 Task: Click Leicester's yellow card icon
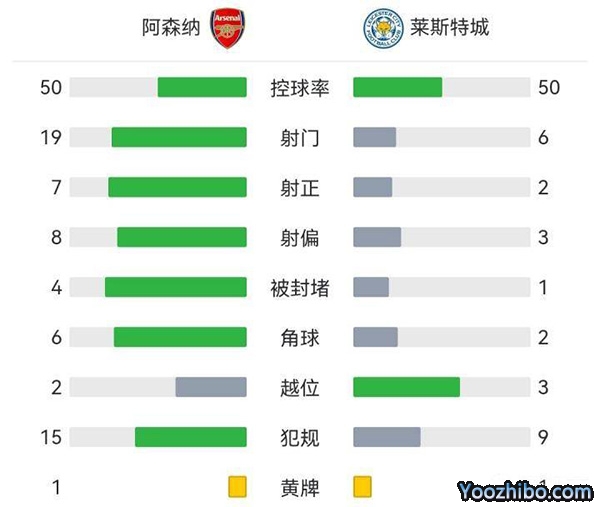pos(362,487)
